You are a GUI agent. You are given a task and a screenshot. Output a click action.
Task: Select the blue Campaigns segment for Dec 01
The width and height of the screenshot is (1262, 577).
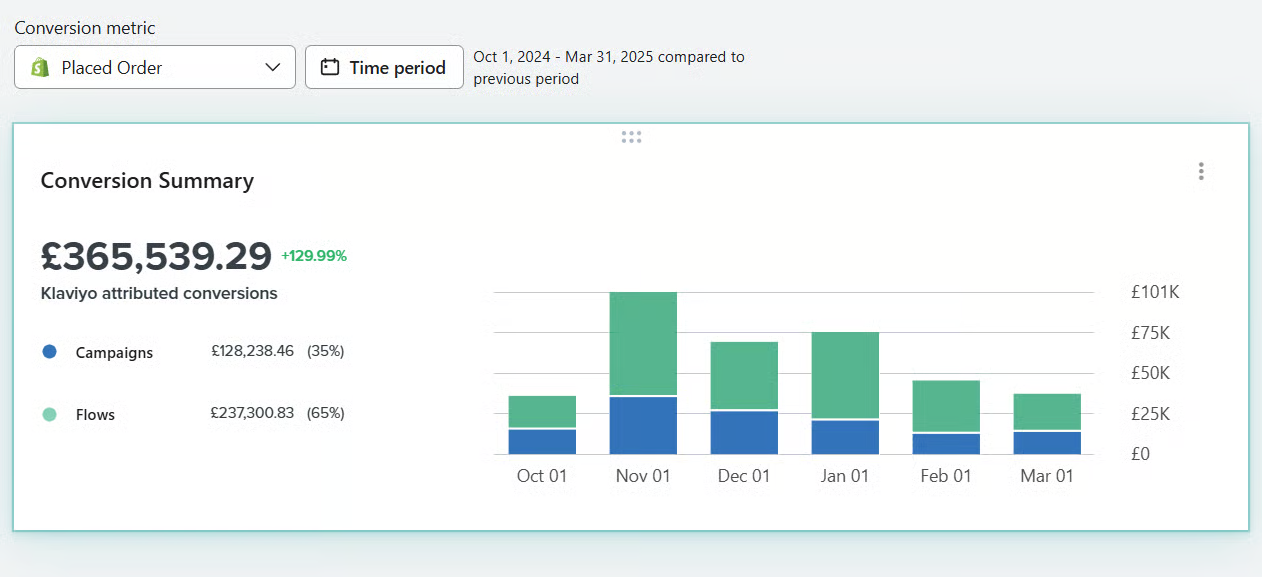point(744,433)
